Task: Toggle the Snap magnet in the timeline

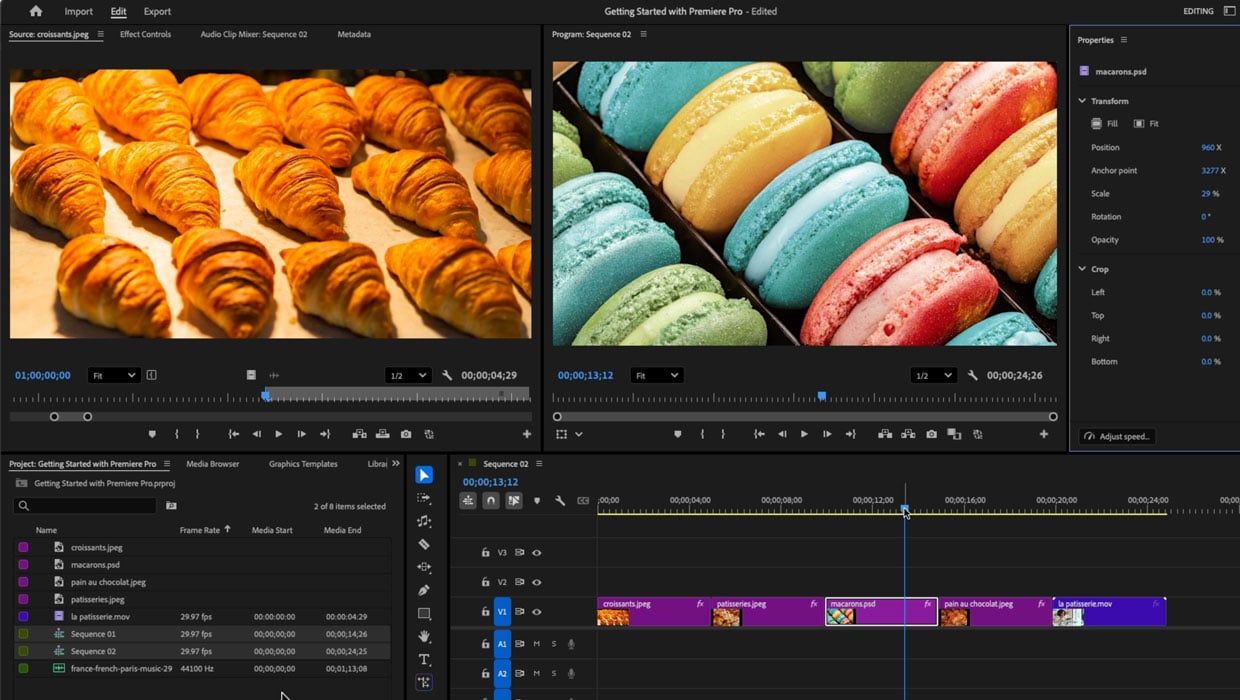Action: tap(492, 501)
